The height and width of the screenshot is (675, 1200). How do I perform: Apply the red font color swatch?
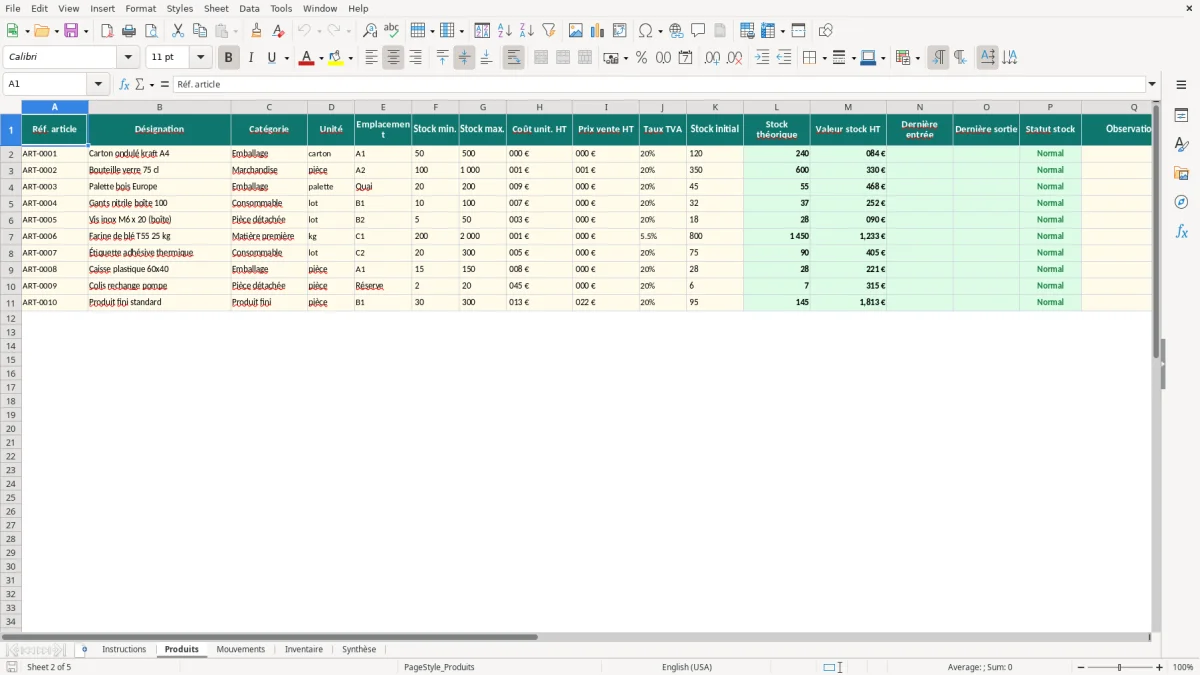pos(306,58)
